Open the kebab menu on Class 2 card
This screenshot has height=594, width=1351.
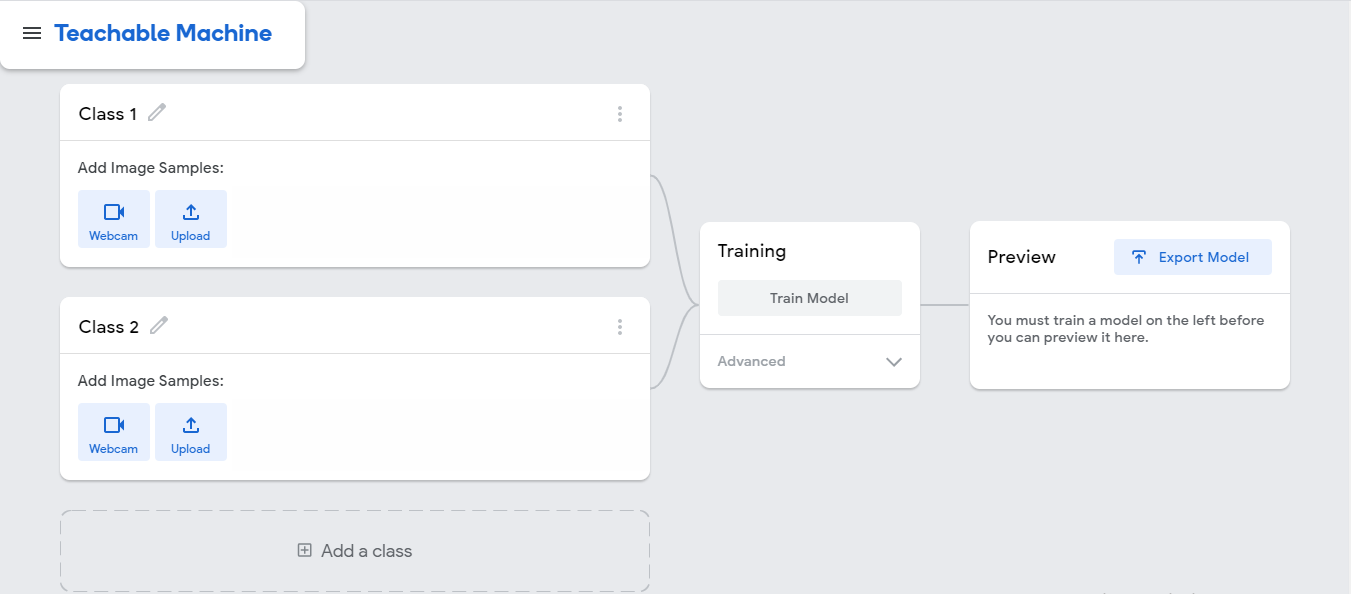coord(620,326)
